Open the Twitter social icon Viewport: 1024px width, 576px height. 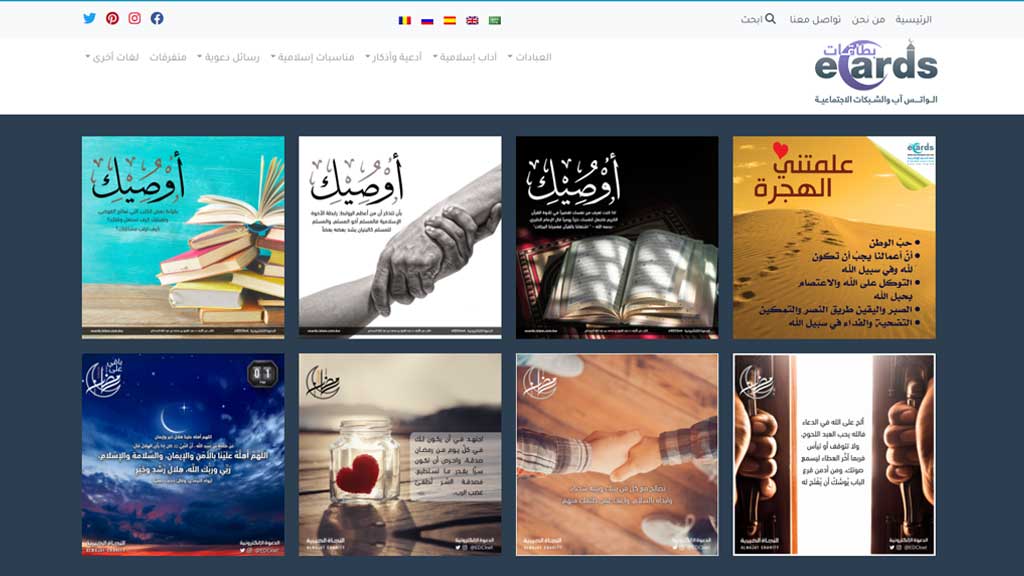click(x=89, y=18)
